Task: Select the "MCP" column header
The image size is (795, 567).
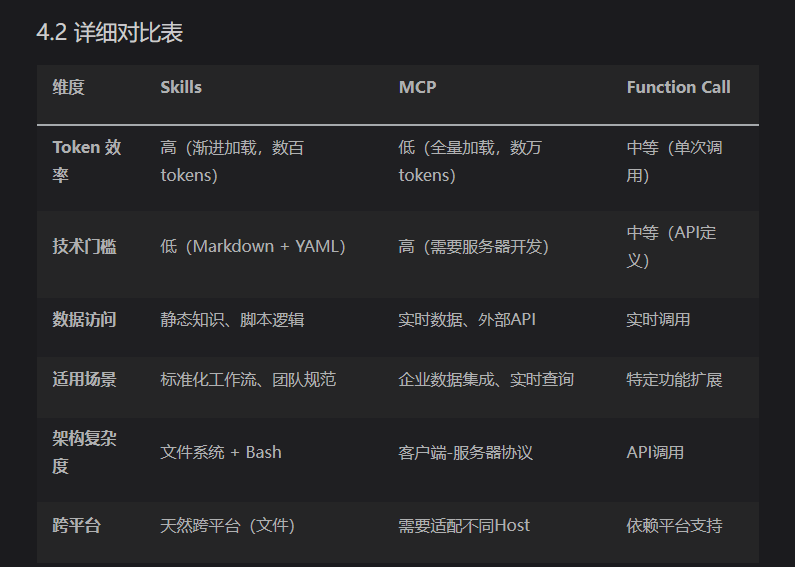Action: 417,88
